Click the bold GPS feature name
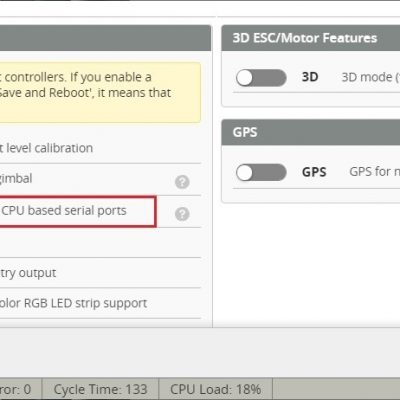The height and width of the screenshot is (400, 400). pyautogui.click(x=314, y=172)
